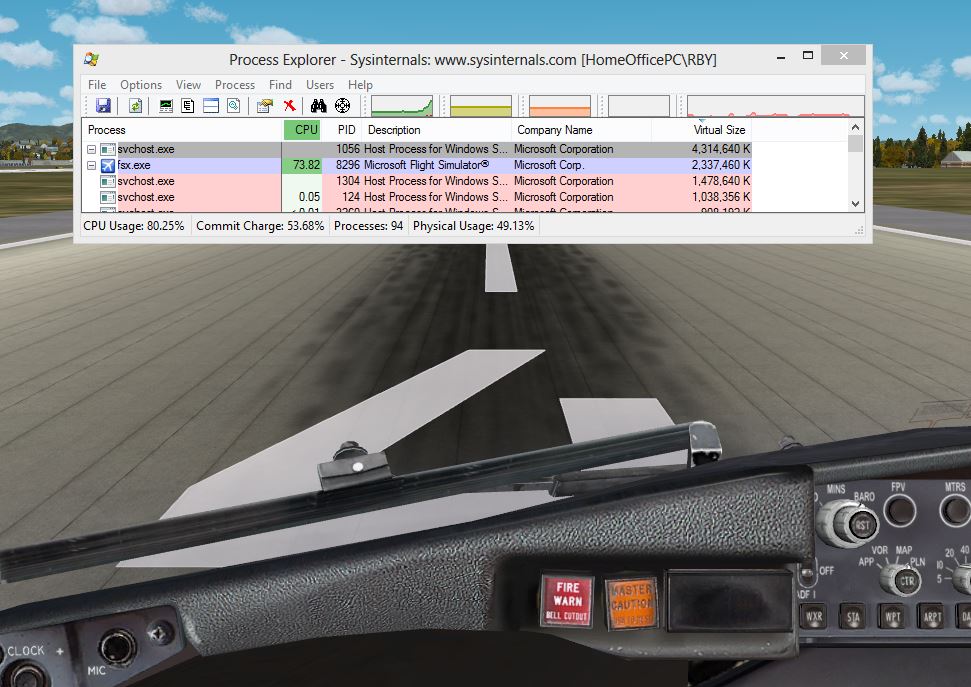The height and width of the screenshot is (687, 971).
Task: Collapse the fsx.exe tree node
Action: (91, 165)
